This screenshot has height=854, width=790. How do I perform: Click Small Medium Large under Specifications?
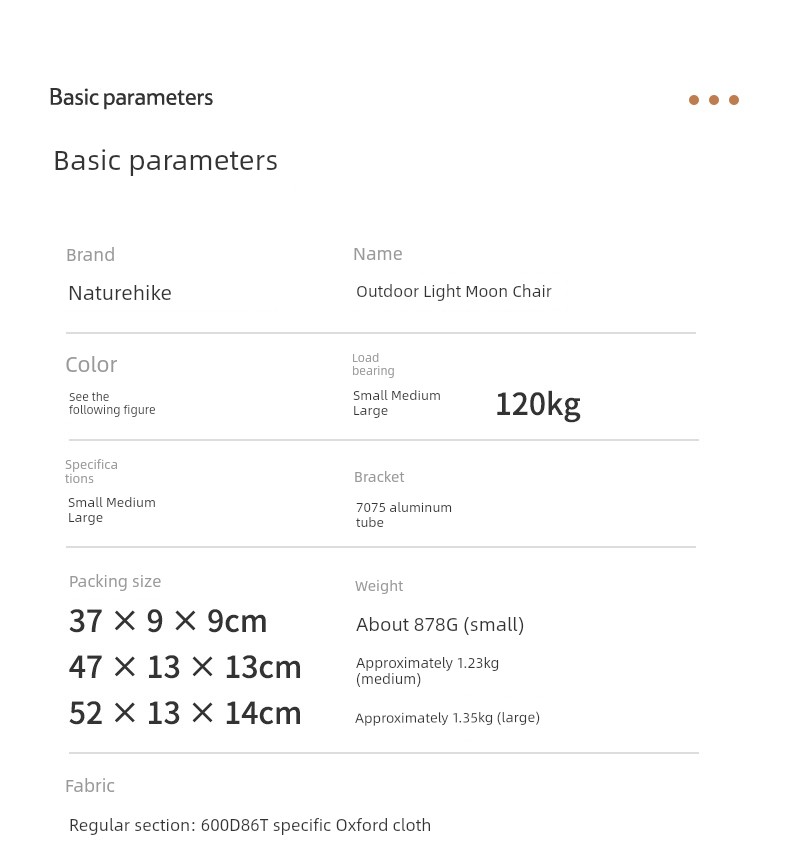click(x=112, y=510)
